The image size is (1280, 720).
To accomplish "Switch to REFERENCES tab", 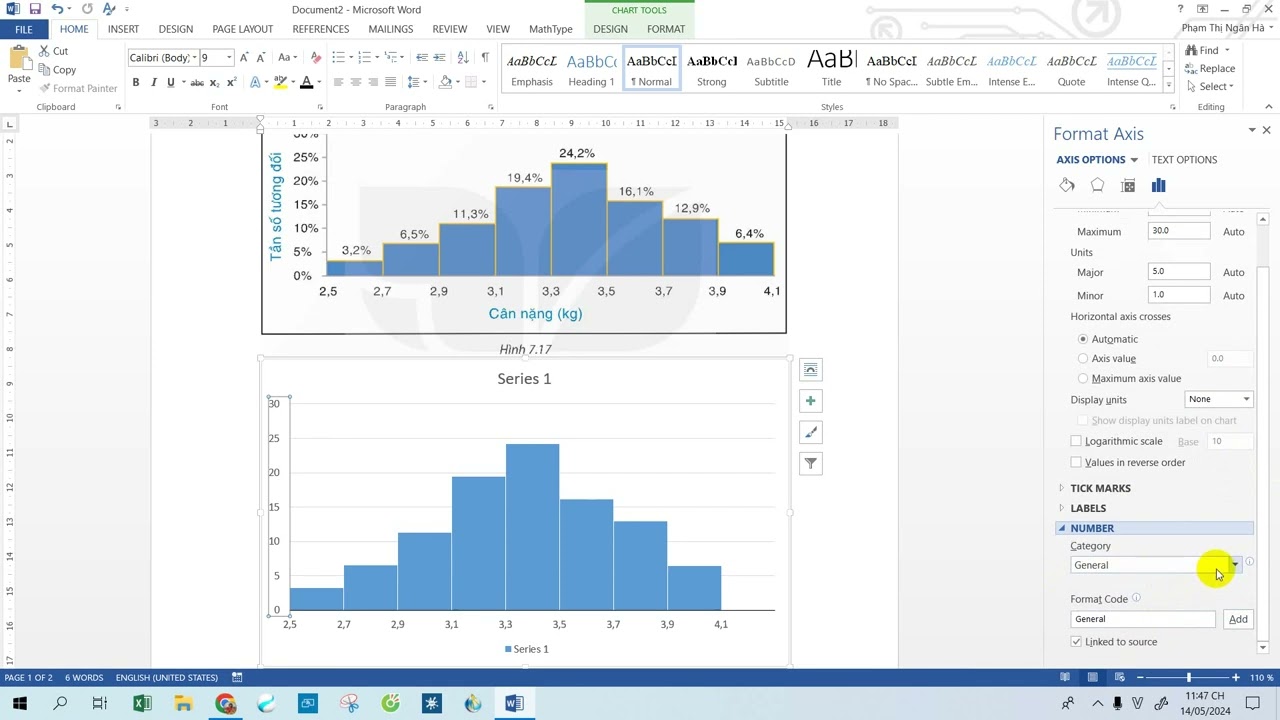I will tap(321, 29).
